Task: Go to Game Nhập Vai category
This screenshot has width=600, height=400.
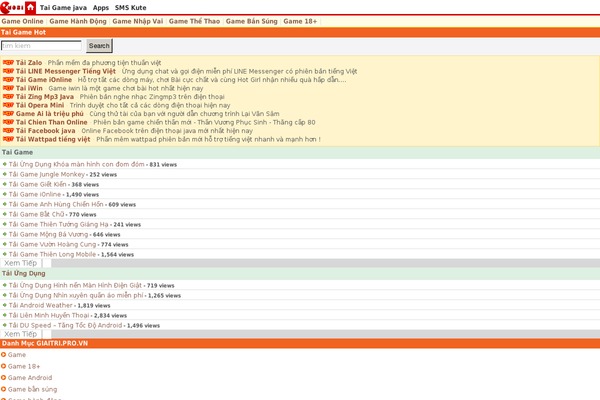Action: pos(137,21)
